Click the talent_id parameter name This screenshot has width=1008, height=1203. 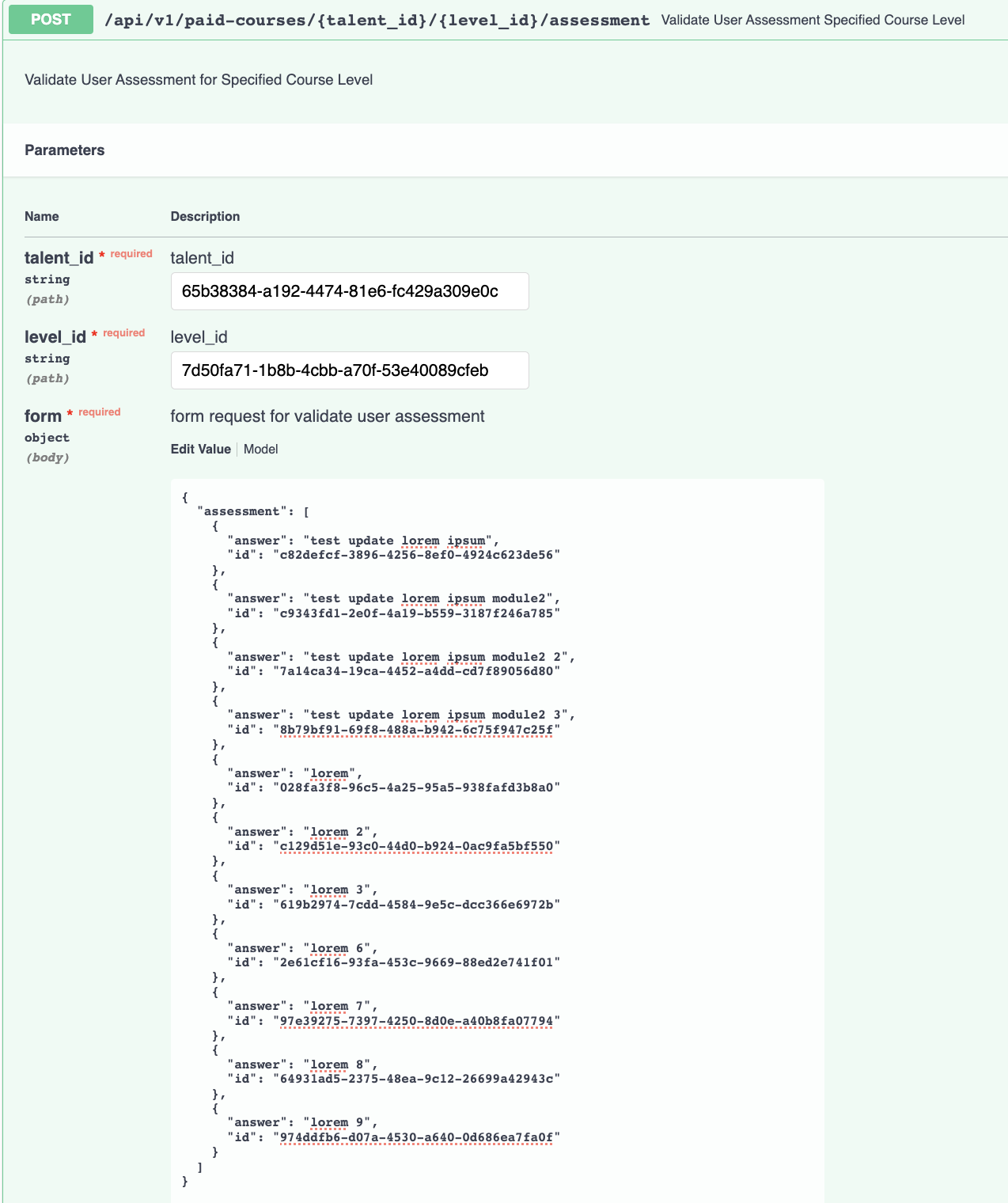click(x=59, y=258)
